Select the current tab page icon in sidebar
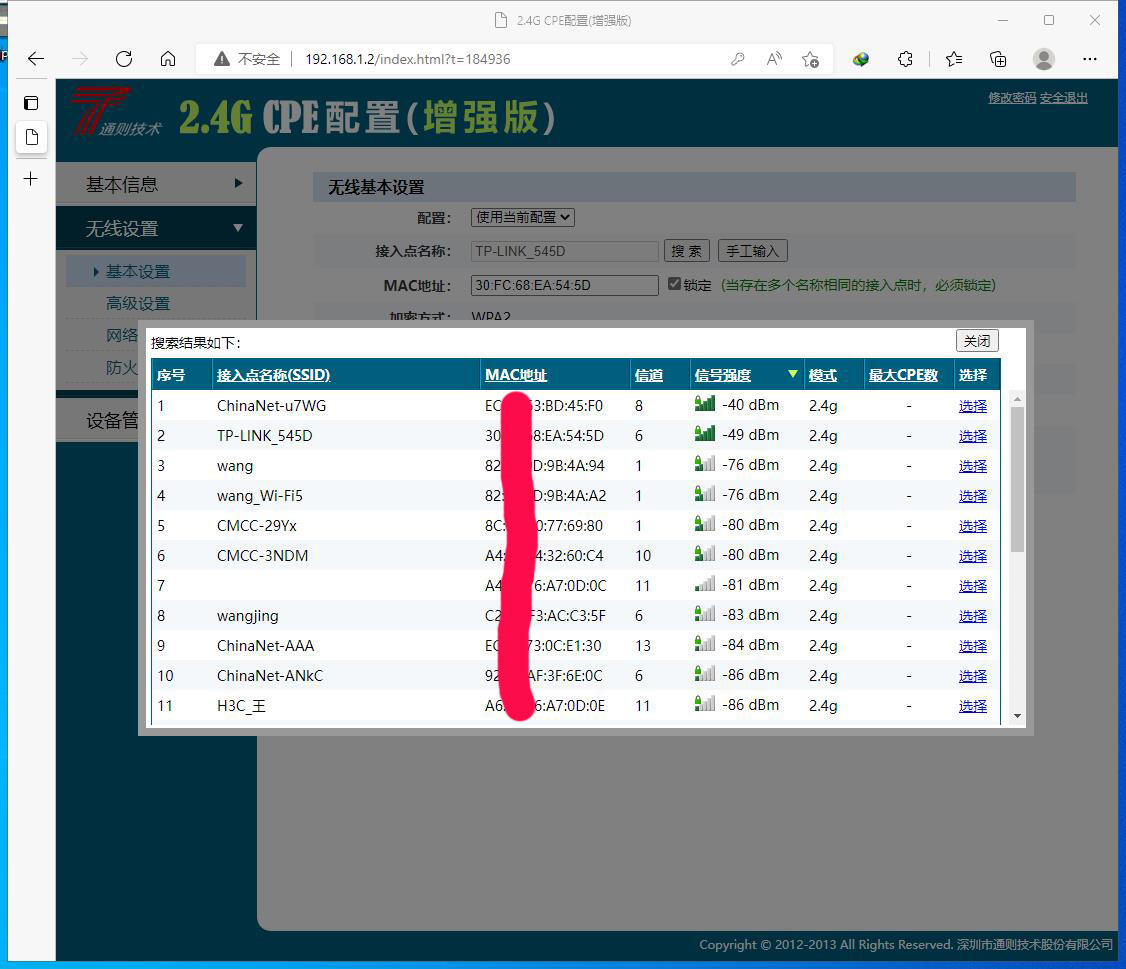 click(x=32, y=137)
